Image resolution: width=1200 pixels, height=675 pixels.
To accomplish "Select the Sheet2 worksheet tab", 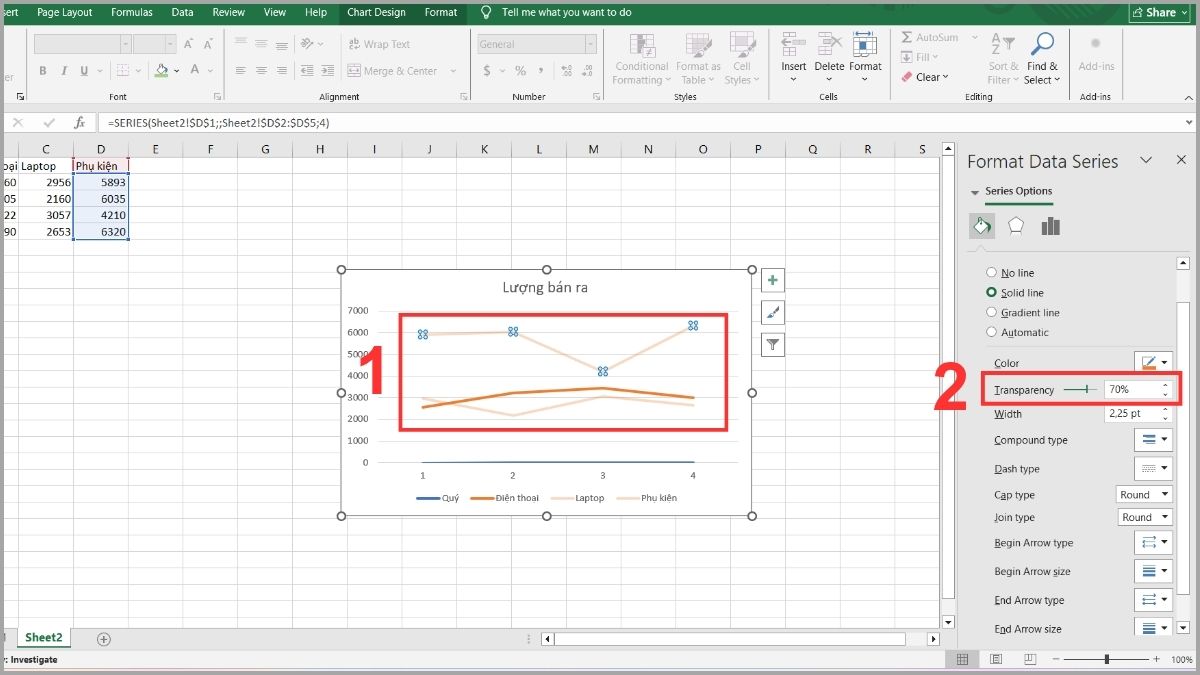I will 44,638.
